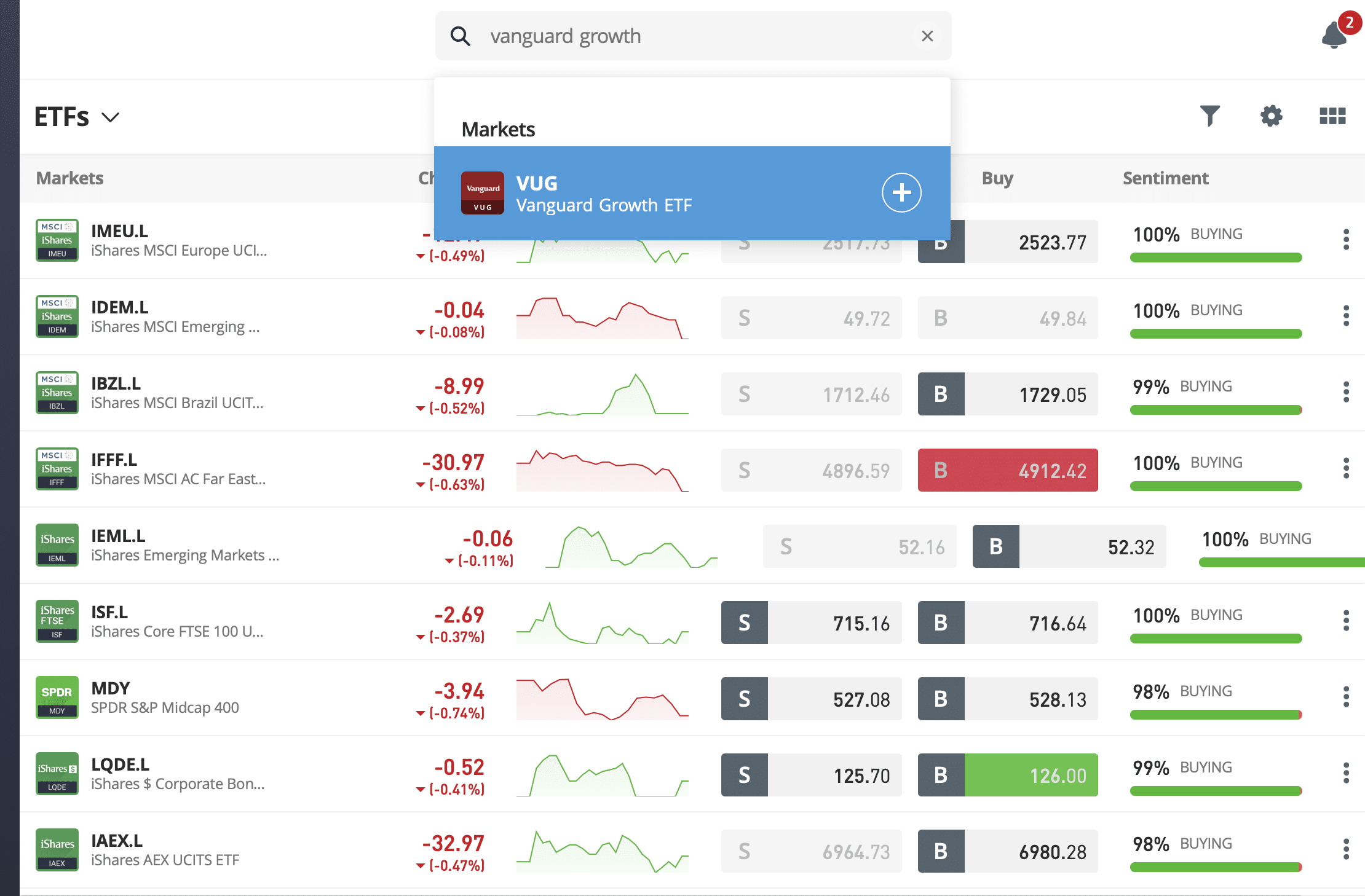
Task: Open MDY row options menu
Action: 1346,697
